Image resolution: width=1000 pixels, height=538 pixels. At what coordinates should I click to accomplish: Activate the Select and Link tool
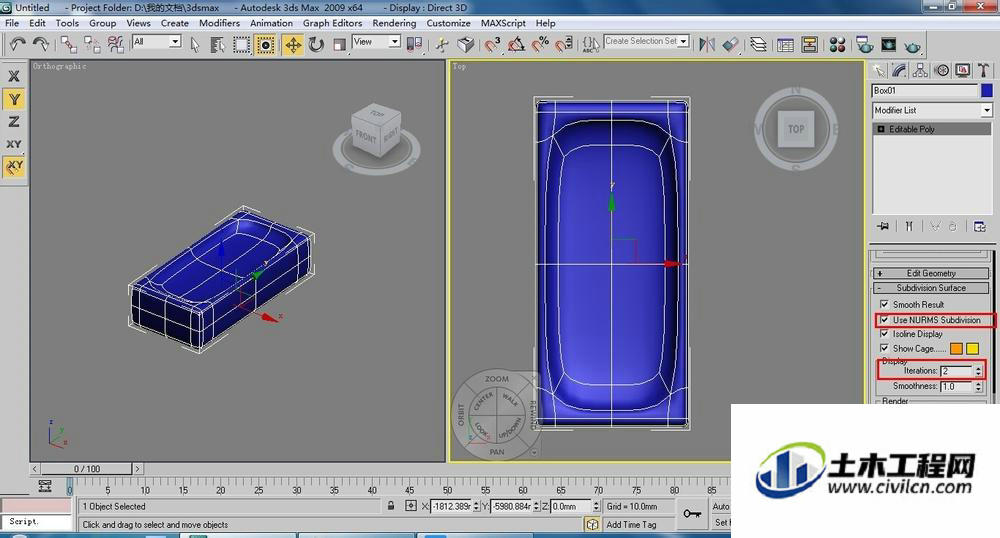coord(69,44)
